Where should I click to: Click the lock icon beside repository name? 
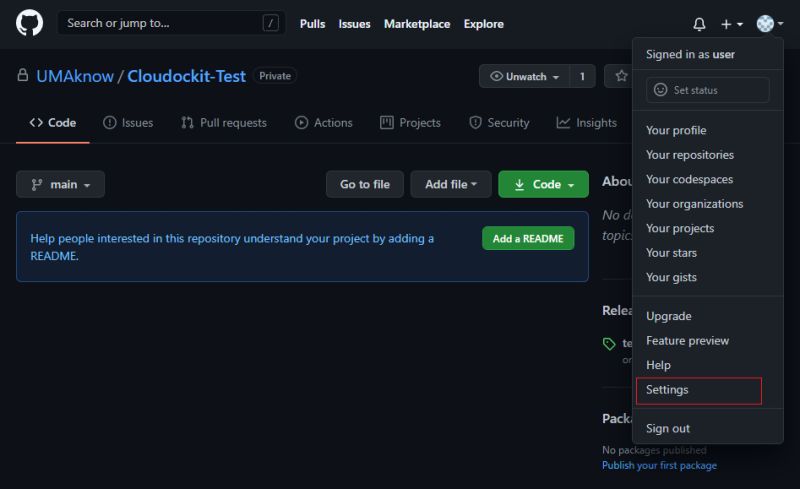coord(22,76)
